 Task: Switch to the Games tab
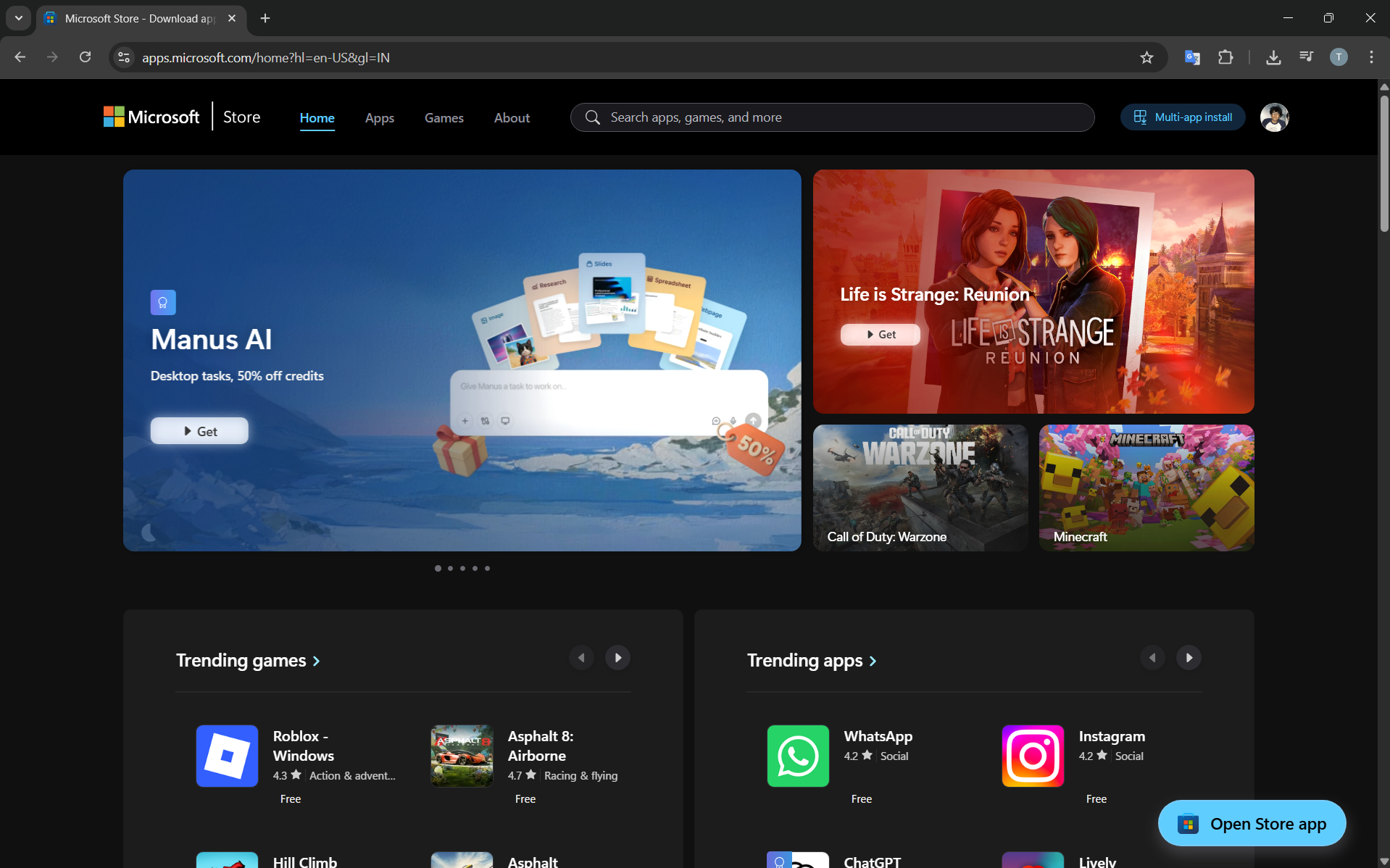(444, 117)
